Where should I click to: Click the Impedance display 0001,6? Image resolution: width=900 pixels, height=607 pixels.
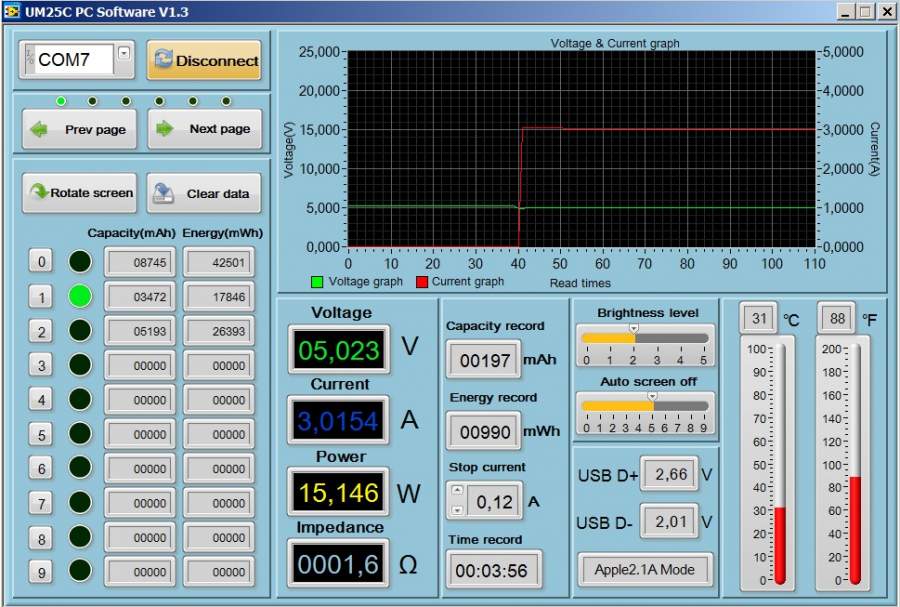(x=338, y=563)
